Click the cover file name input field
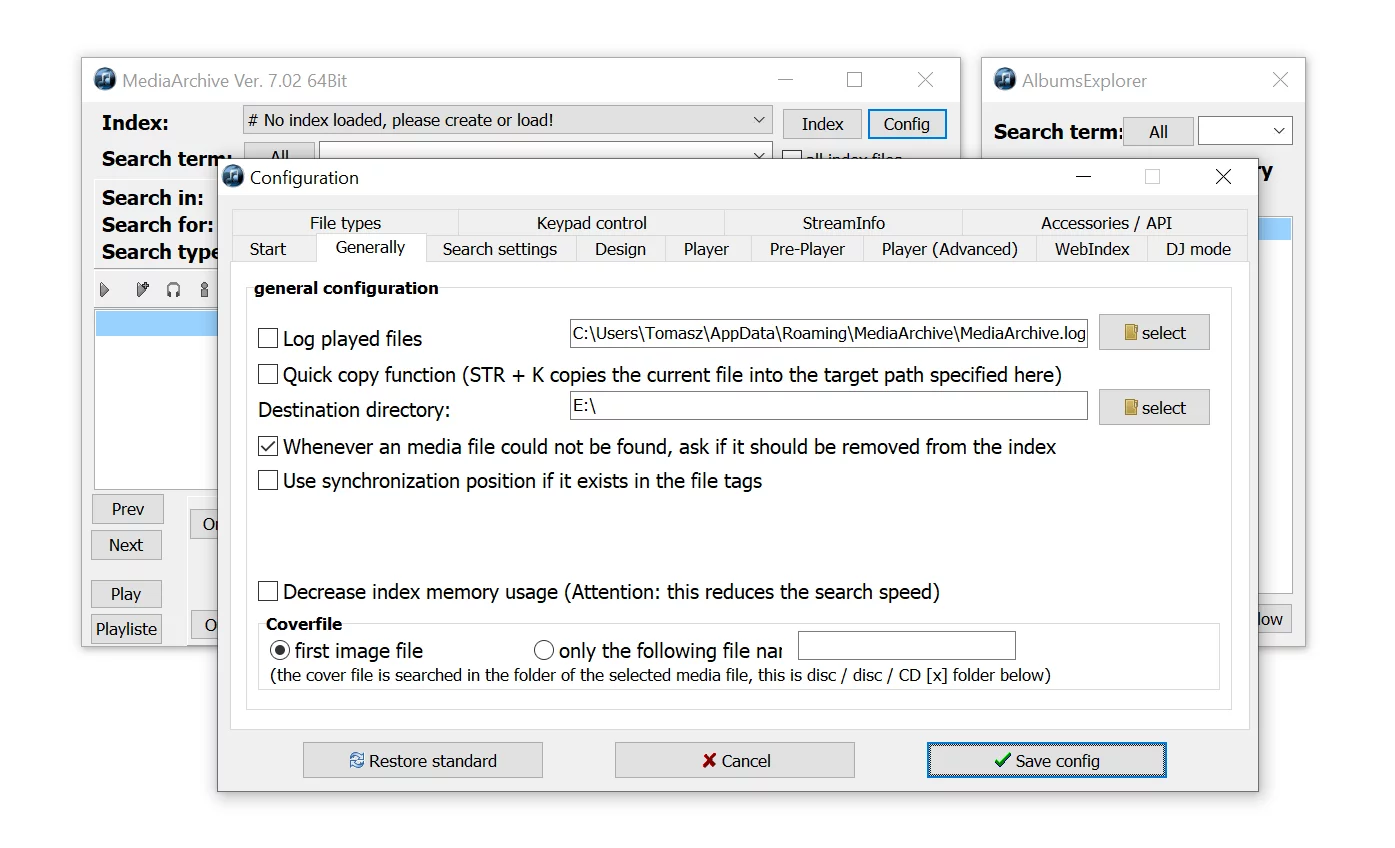 click(907, 645)
